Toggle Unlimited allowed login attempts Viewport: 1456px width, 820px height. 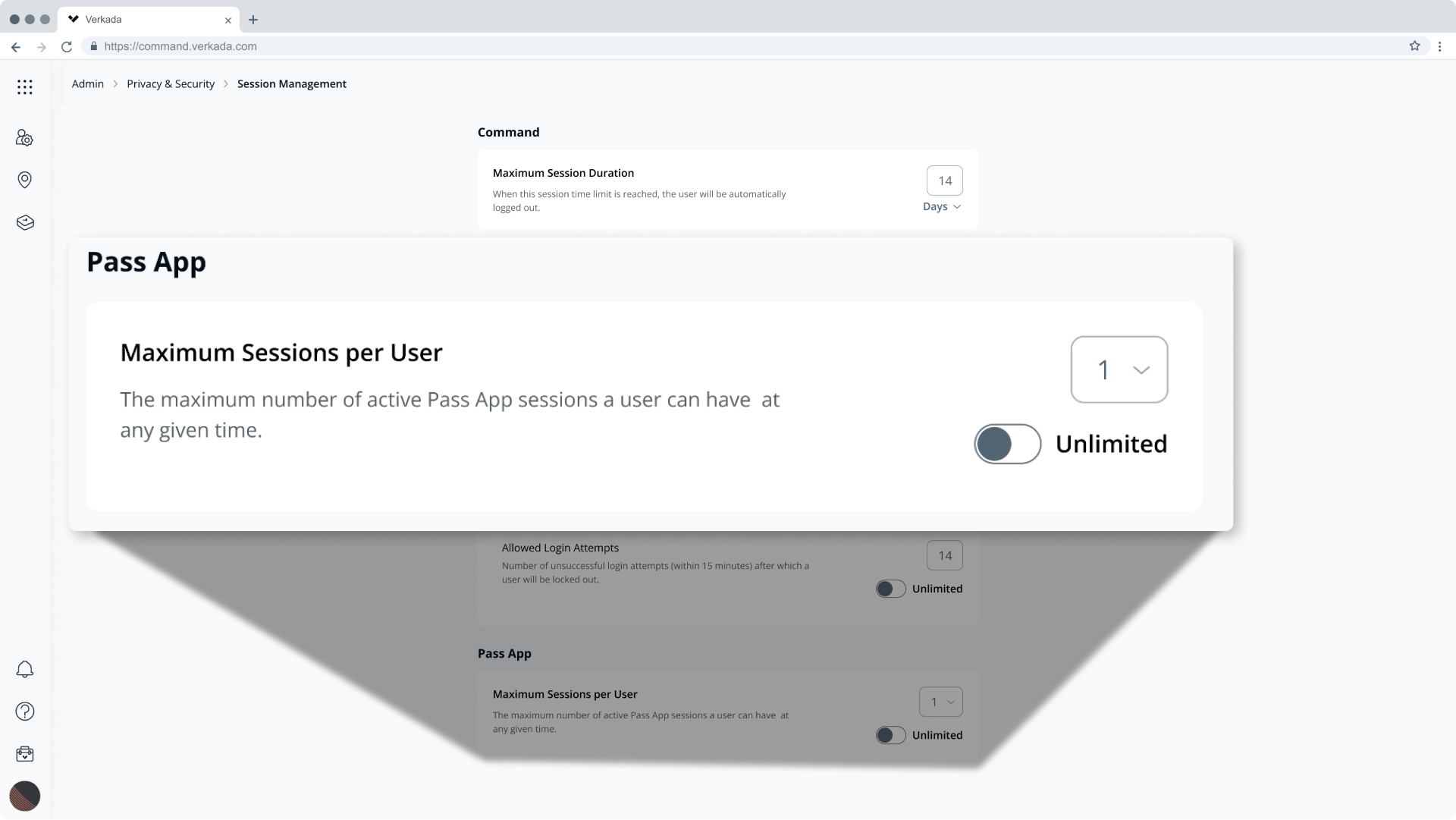[x=890, y=588]
